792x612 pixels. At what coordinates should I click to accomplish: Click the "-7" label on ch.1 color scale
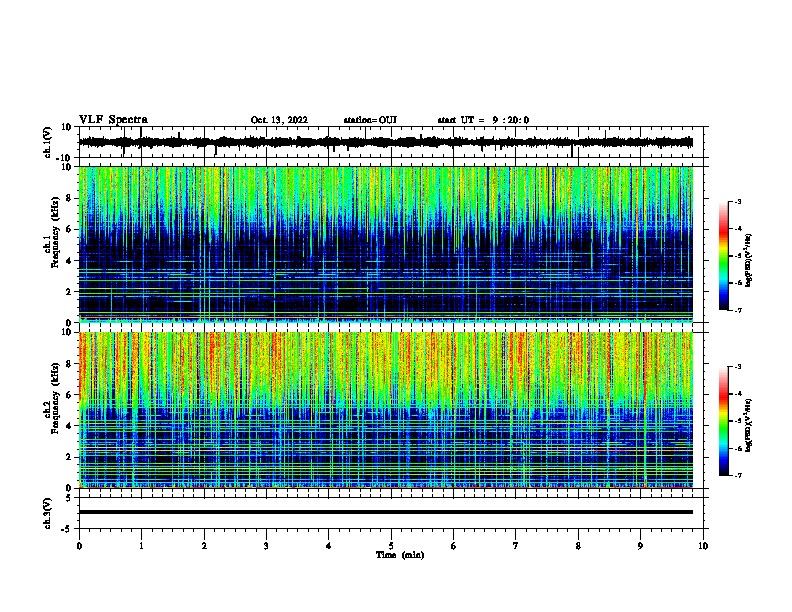pyautogui.click(x=737, y=310)
